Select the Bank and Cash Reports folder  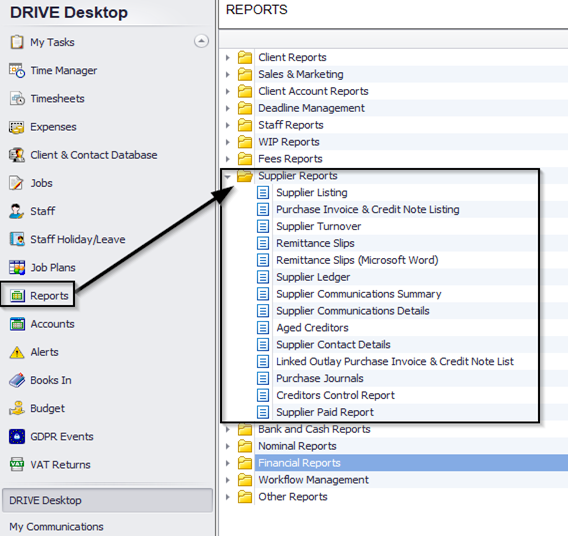click(314, 429)
